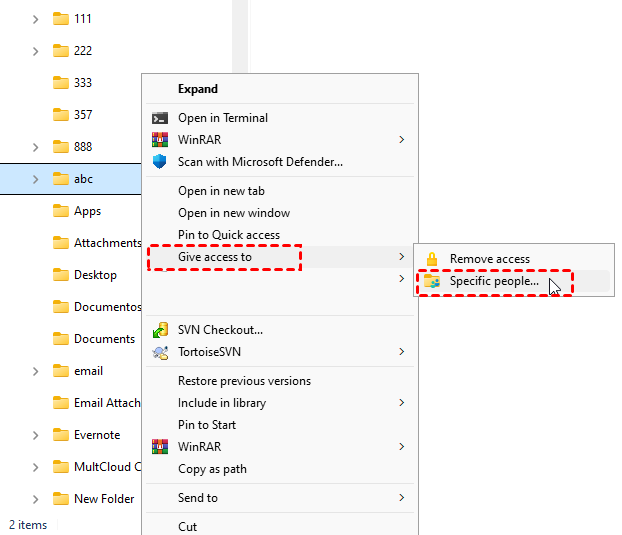Open the Include in library submenu arrow

[402, 403]
